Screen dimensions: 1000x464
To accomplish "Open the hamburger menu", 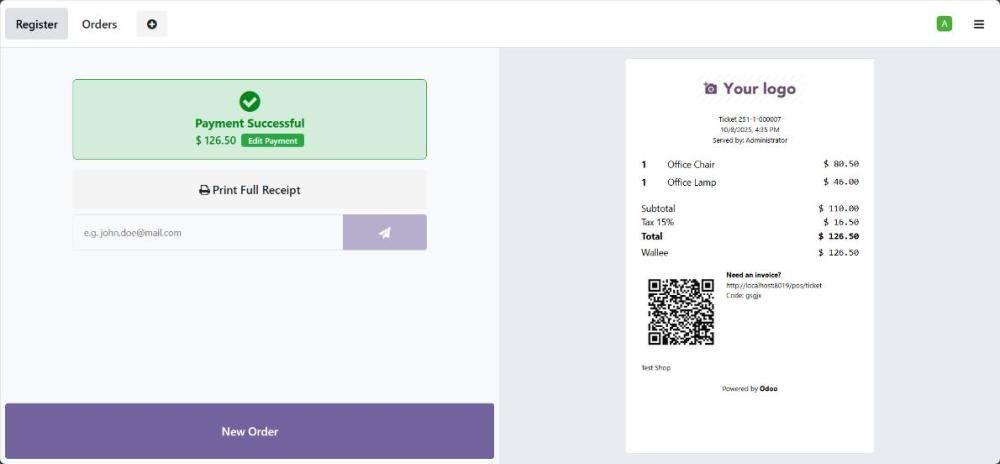I will point(978,24).
